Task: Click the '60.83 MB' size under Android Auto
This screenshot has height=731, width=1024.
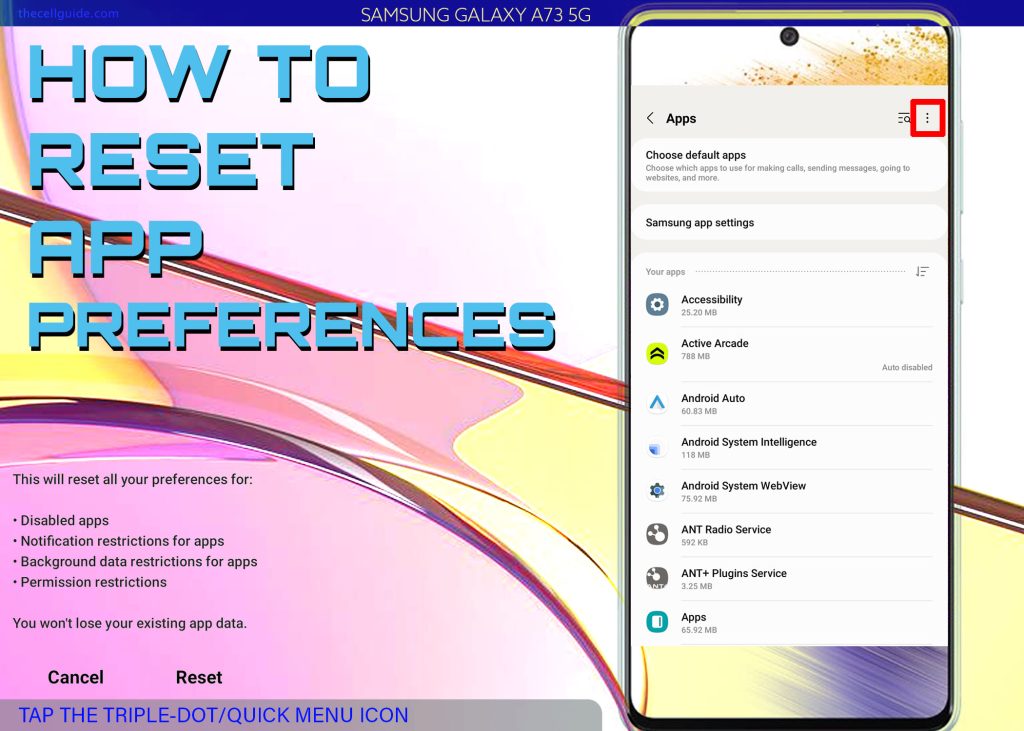Action: tap(699, 411)
